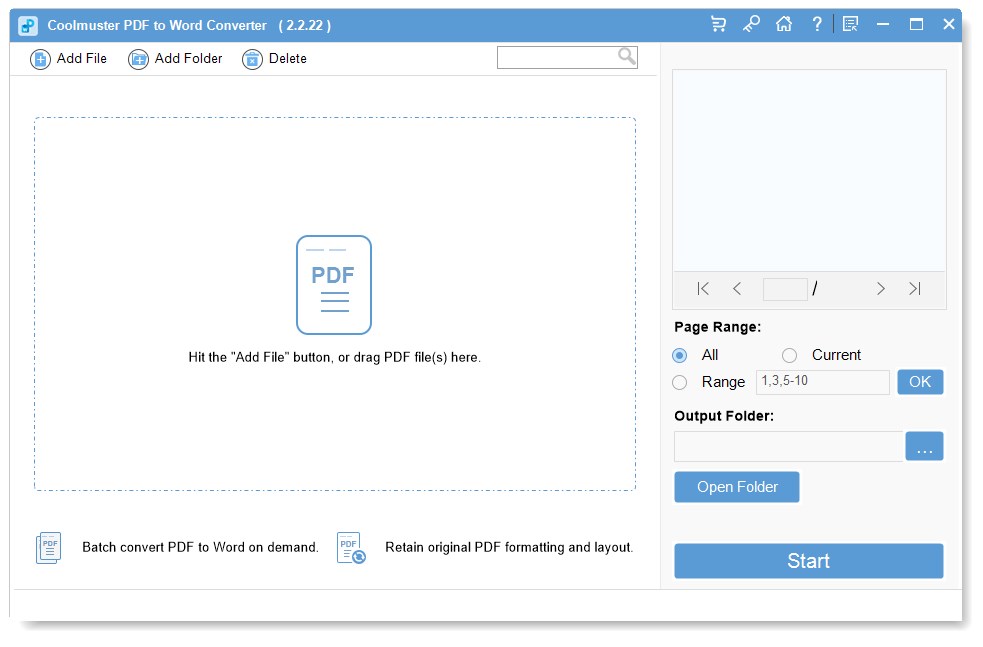Enable the Range option for page selection
983x647 pixels.
(681, 382)
